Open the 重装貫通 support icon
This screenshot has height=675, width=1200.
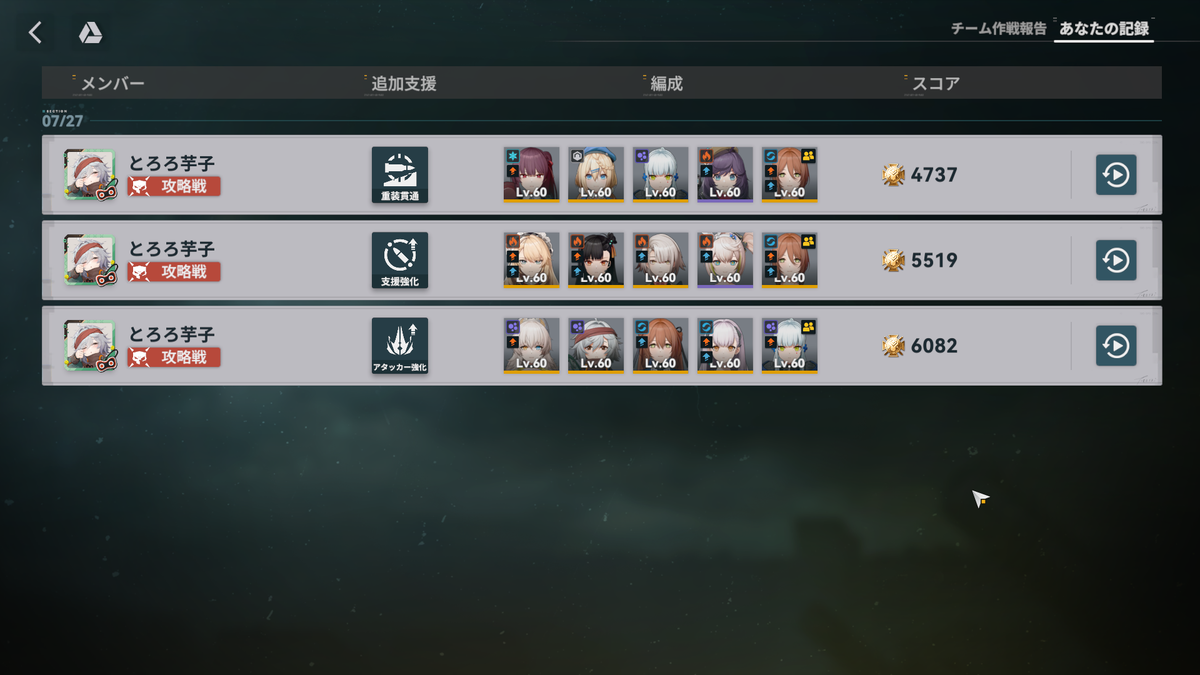[x=400, y=175]
